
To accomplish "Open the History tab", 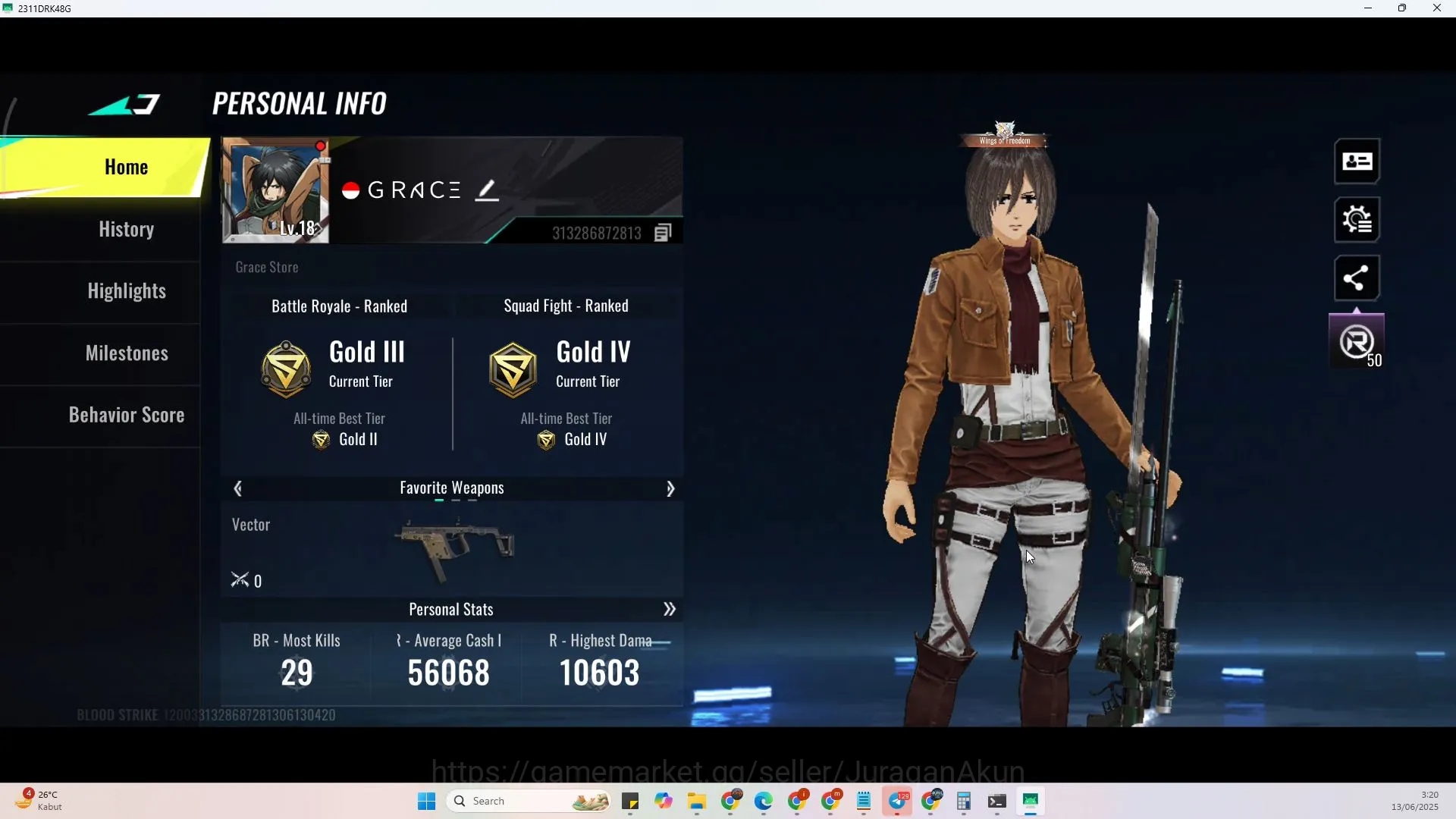I will click(x=126, y=230).
